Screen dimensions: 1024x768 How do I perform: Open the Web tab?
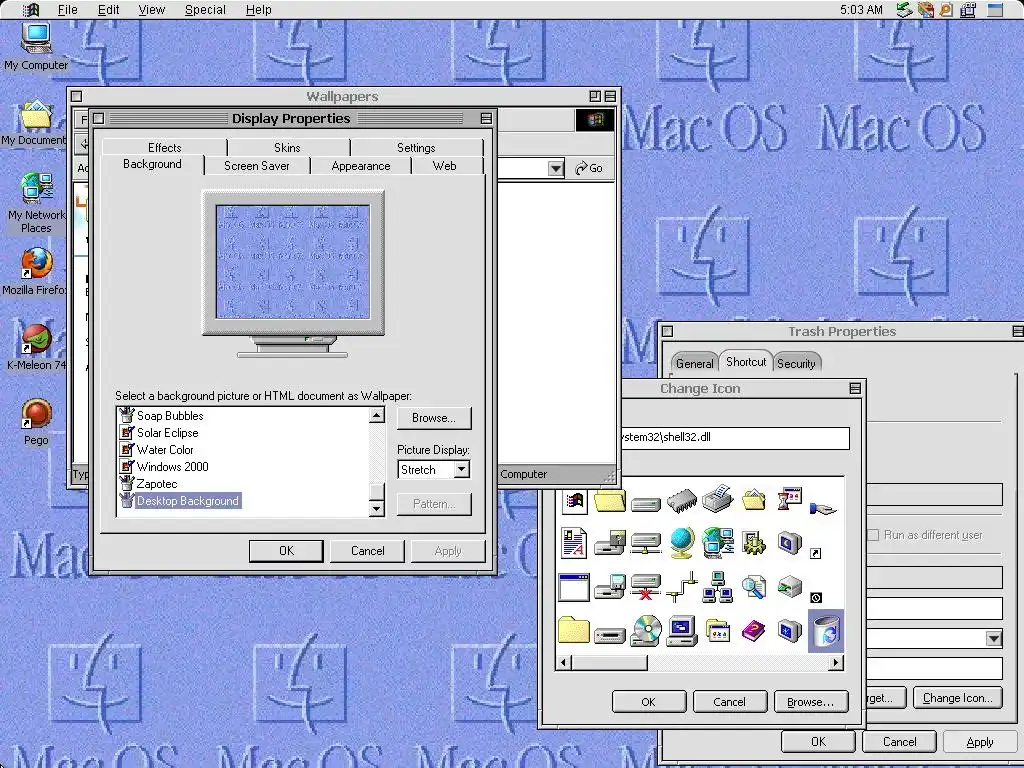(445, 166)
